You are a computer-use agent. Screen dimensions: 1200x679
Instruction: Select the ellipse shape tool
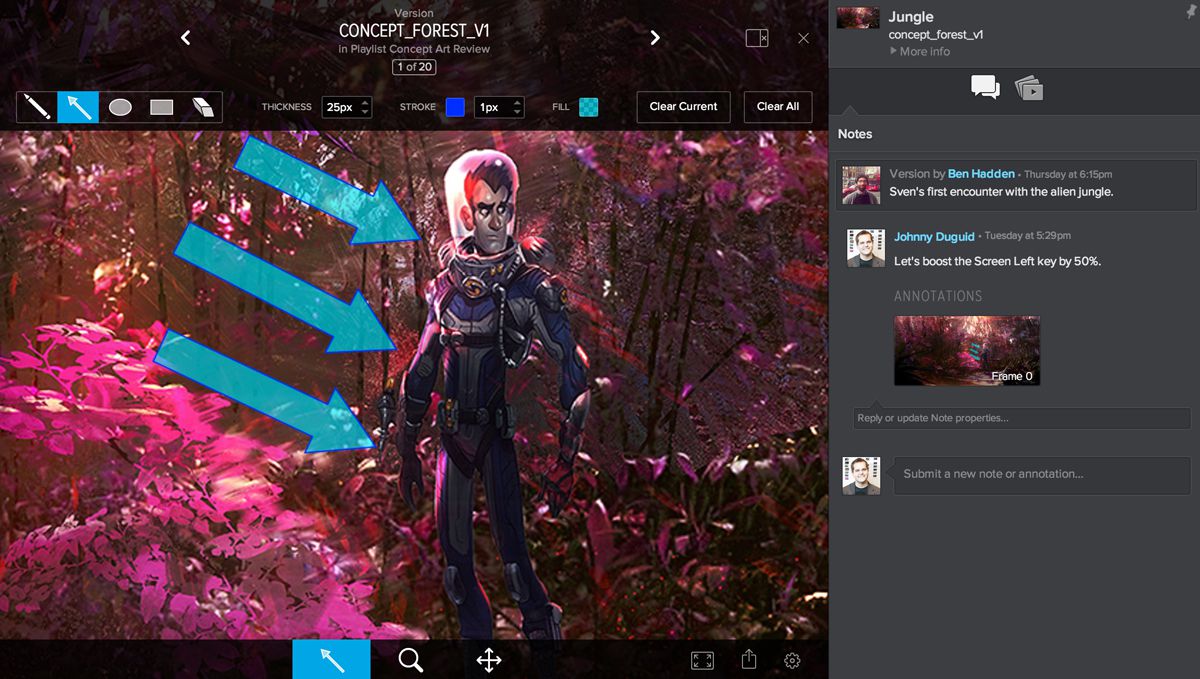pyautogui.click(x=120, y=107)
